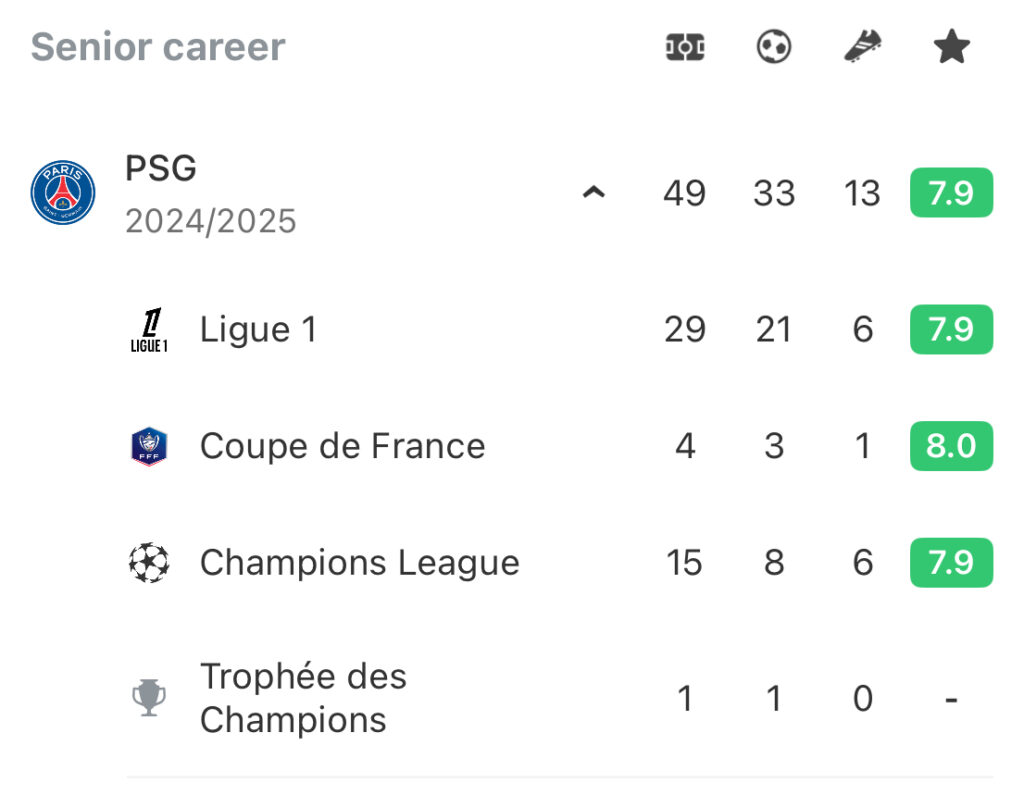Open the Ligue 1 competition row

click(560, 329)
